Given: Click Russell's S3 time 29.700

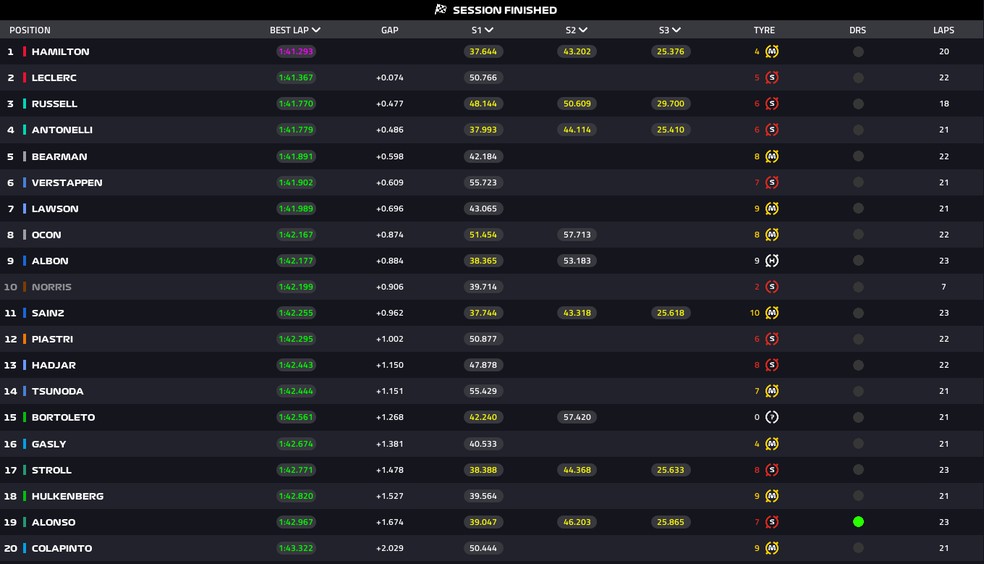Looking at the screenshot, I should (x=670, y=104).
